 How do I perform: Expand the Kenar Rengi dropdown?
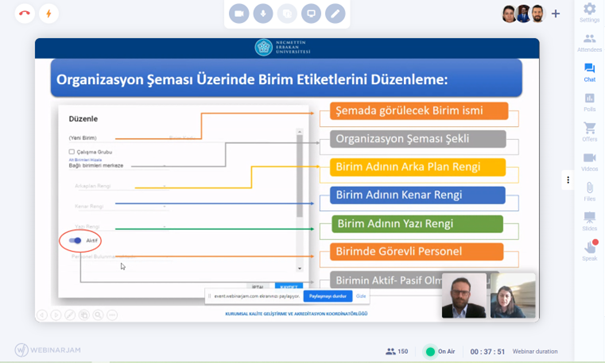[x=121, y=206]
